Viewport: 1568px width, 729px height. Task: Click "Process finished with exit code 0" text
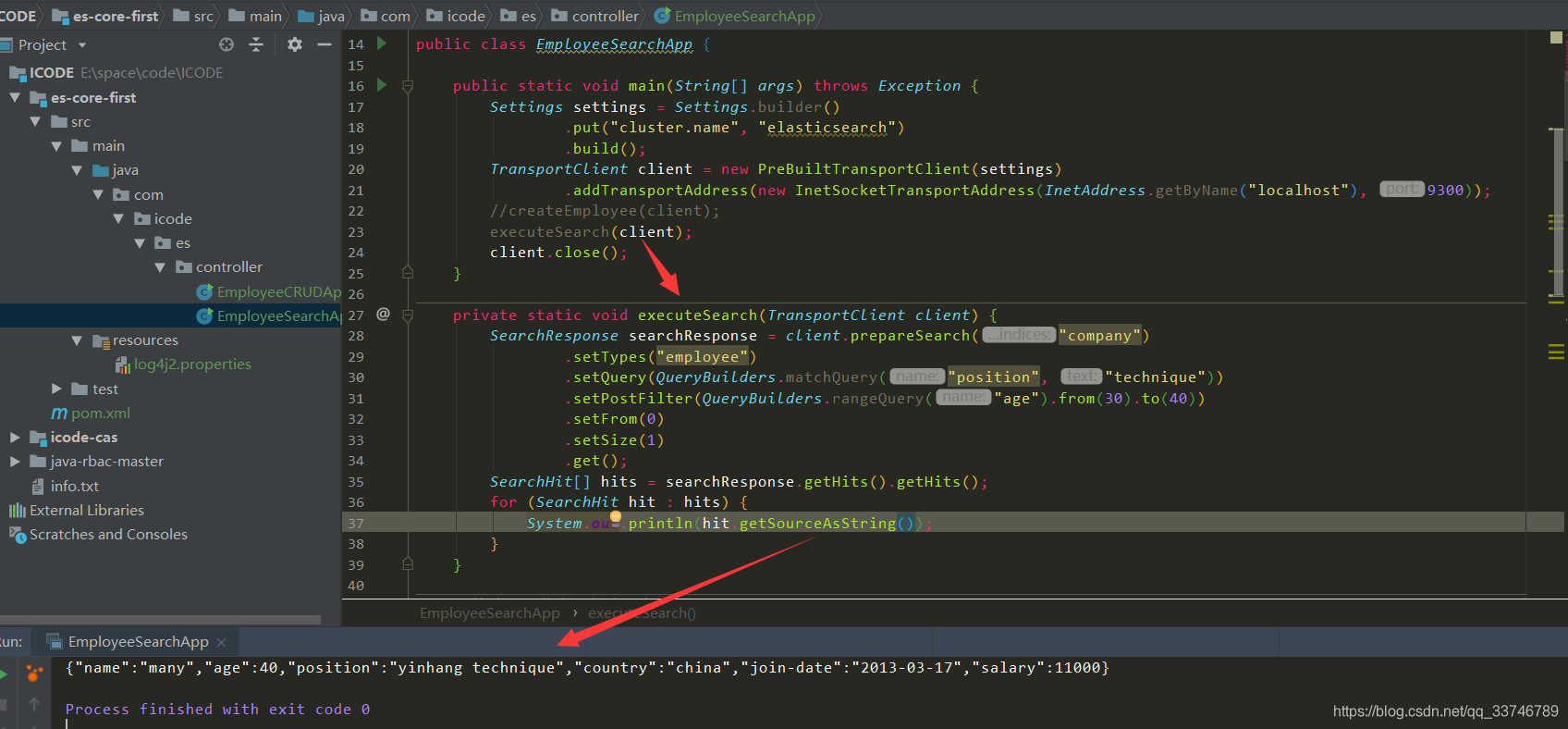point(217,710)
